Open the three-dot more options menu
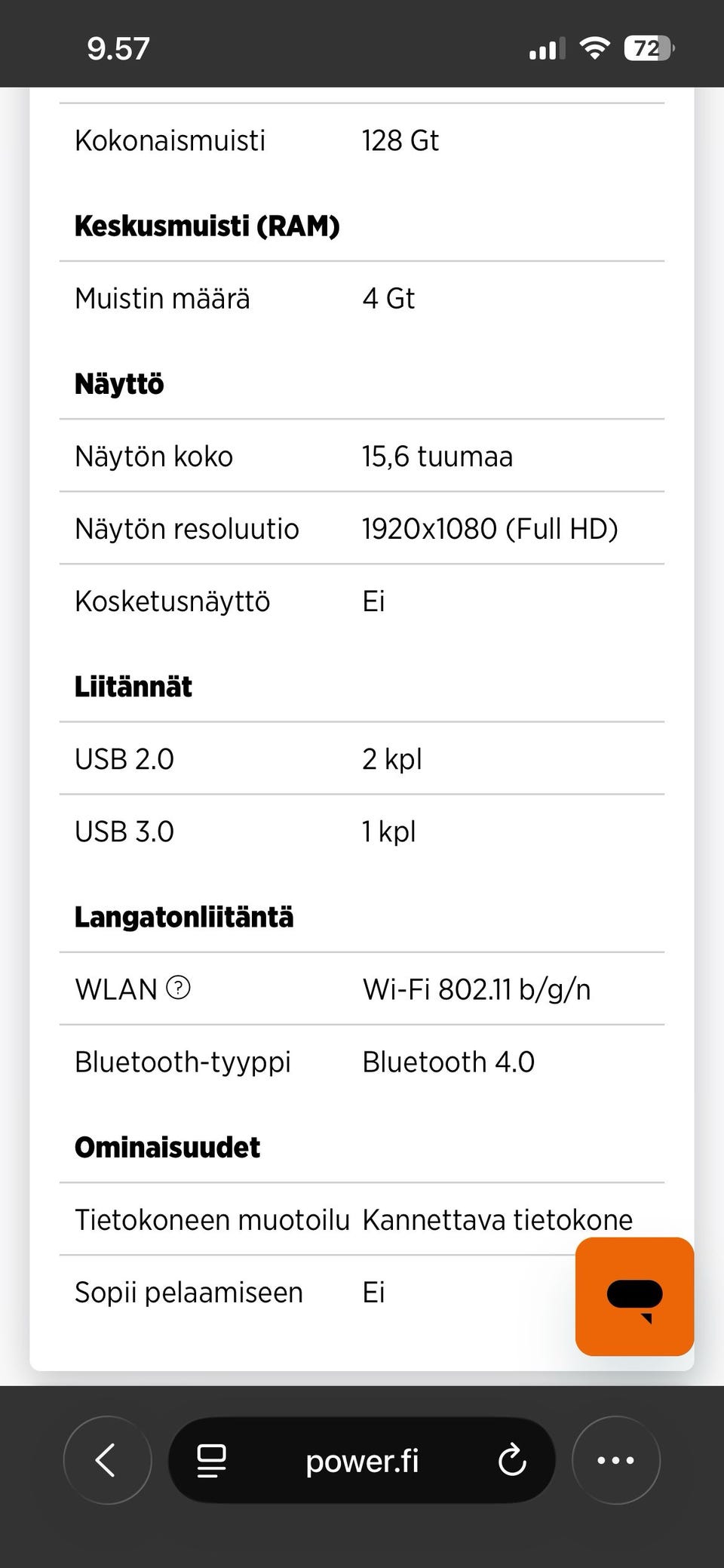 [615, 1460]
